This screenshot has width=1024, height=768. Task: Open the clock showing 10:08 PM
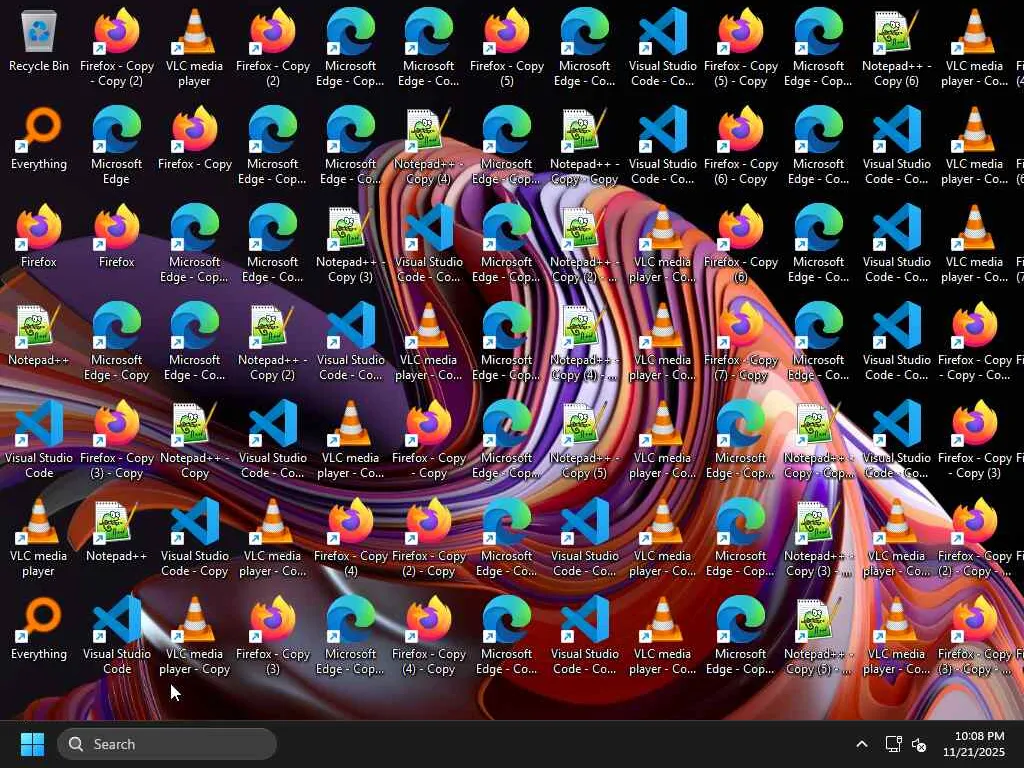pyautogui.click(x=974, y=744)
